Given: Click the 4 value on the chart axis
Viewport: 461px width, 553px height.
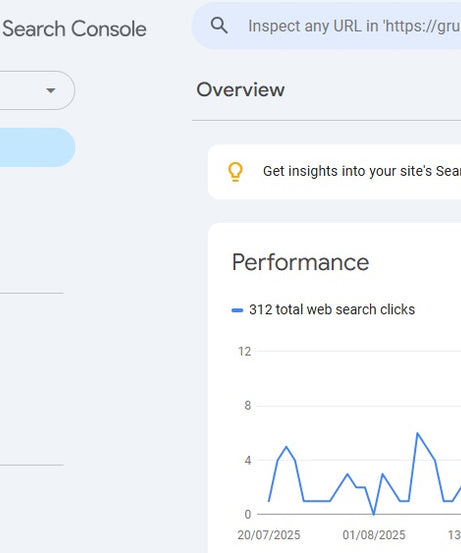Looking at the screenshot, I should (248, 460).
